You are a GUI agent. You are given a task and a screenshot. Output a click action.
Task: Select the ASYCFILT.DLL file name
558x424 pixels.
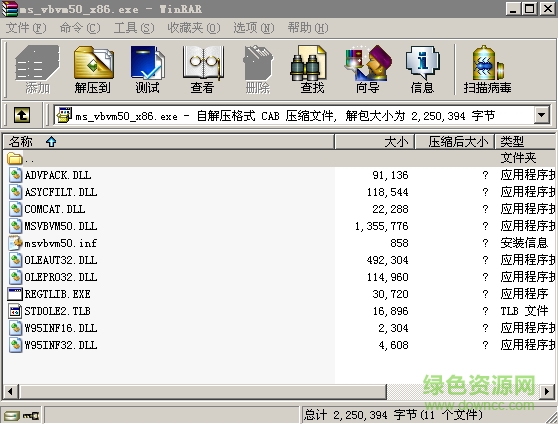pyautogui.click(x=61, y=192)
